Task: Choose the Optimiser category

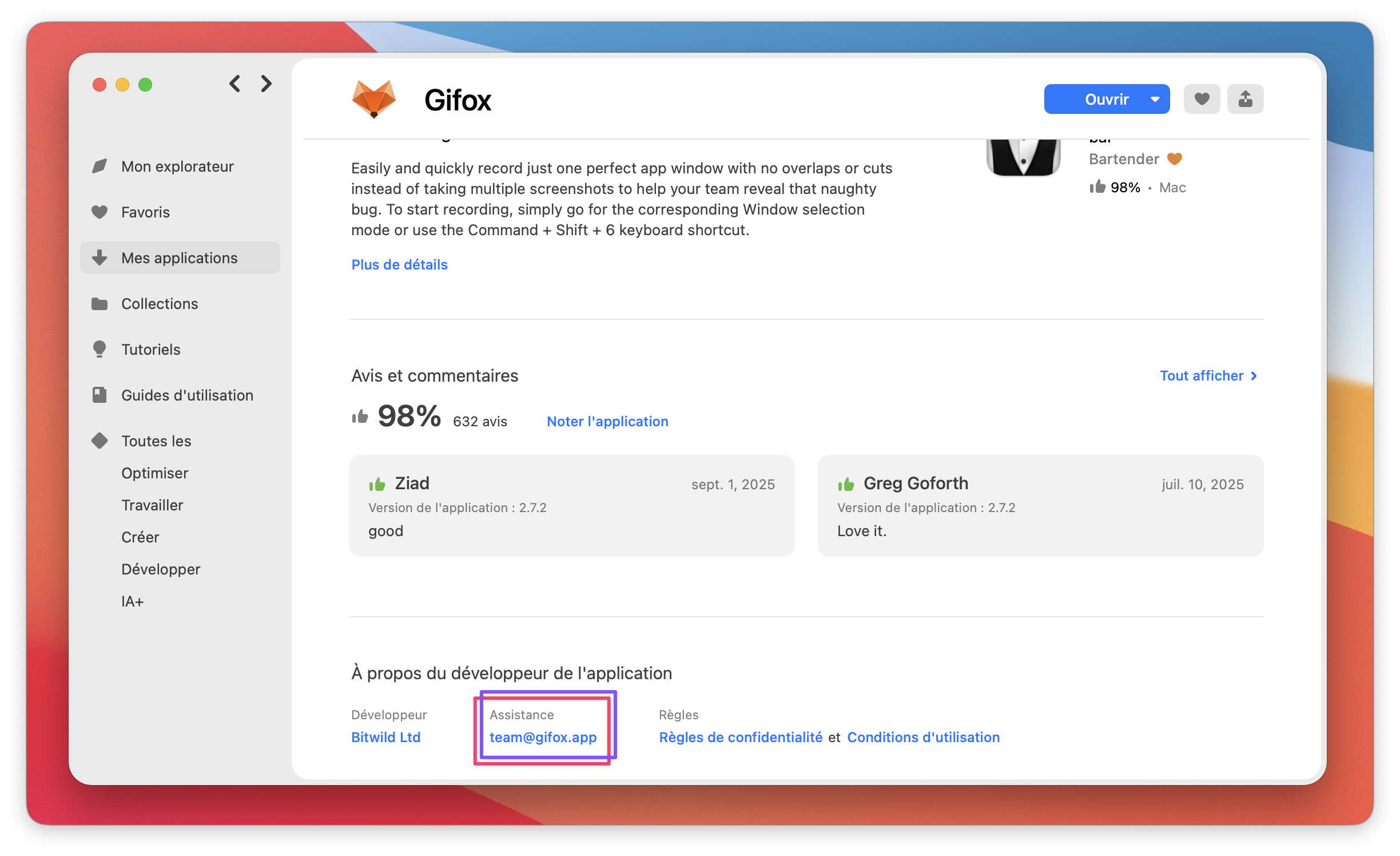Action: pos(154,473)
